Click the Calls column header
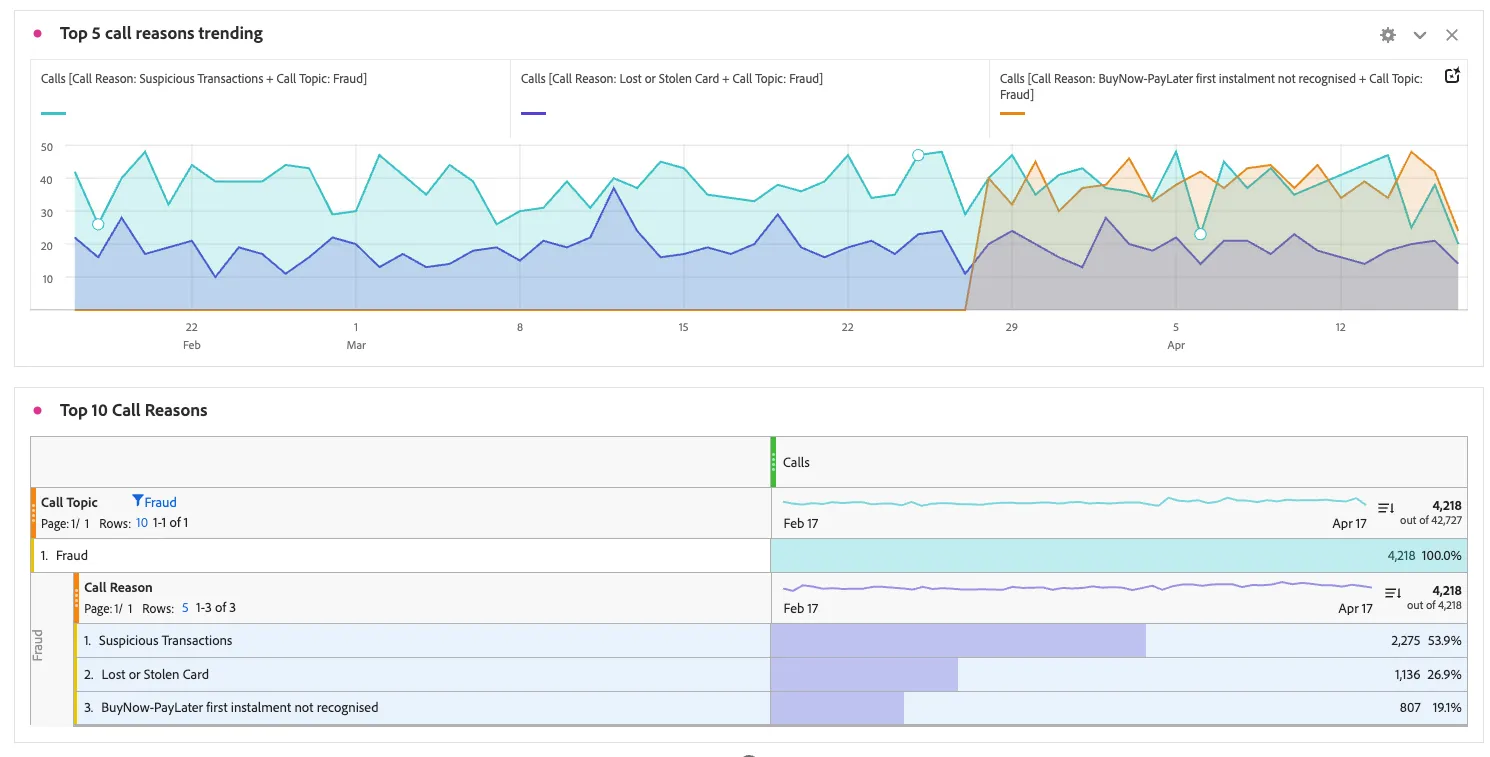1490x757 pixels. (796, 462)
